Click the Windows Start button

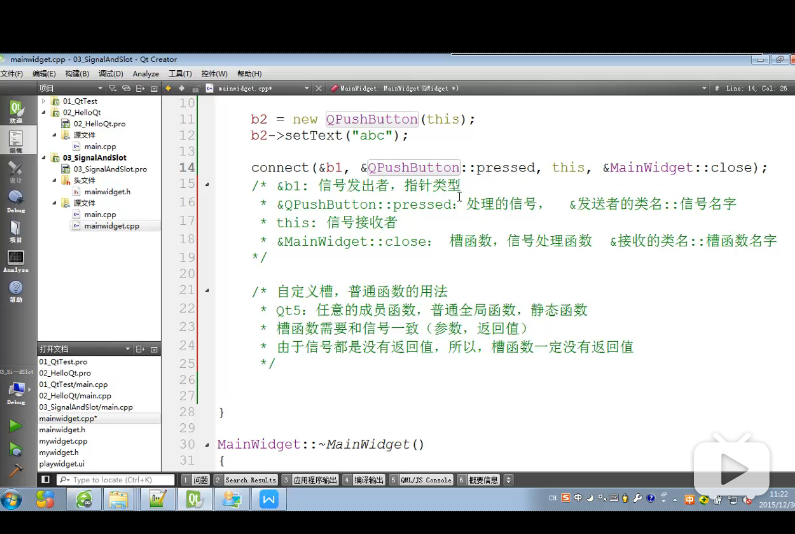click(11, 500)
